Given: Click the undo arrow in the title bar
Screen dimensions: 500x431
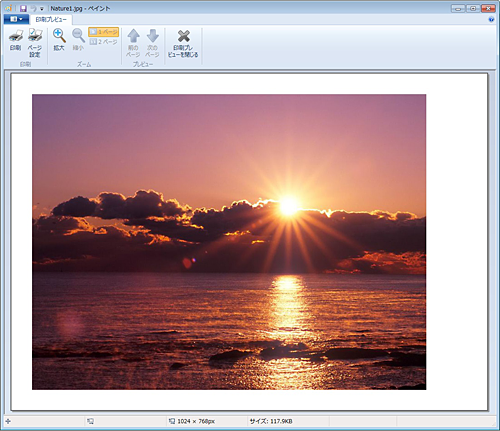Looking at the screenshot, I should pyautogui.click(x=33, y=8).
